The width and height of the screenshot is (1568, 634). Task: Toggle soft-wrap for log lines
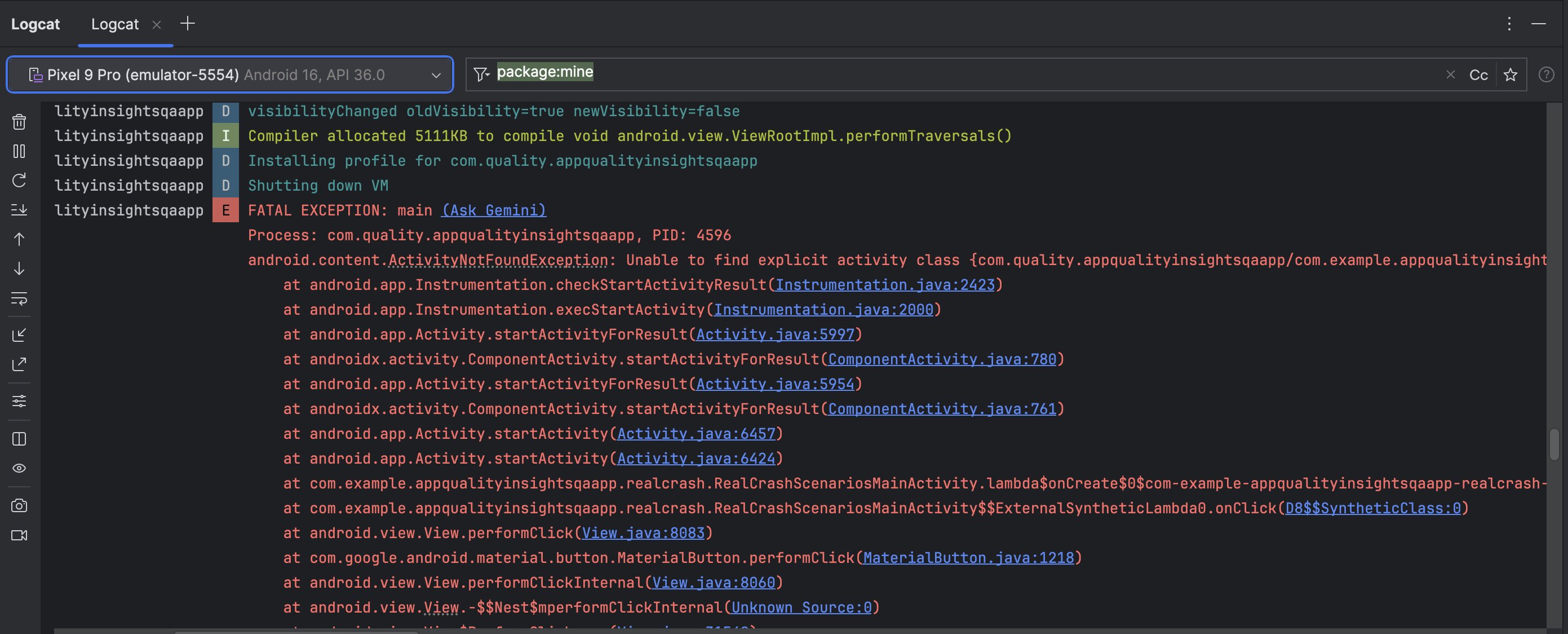click(19, 298)
